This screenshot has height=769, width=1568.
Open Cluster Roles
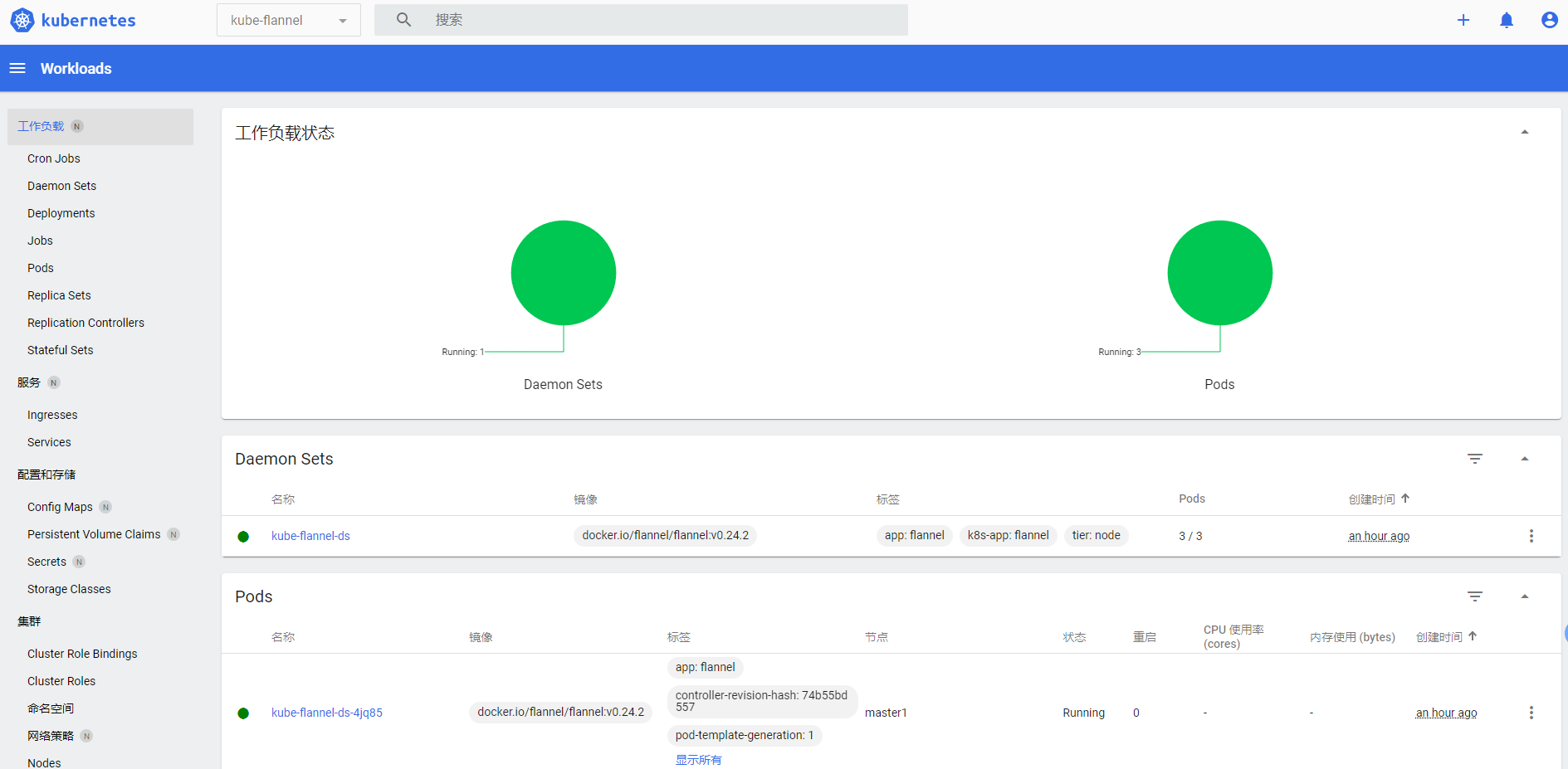61,681
